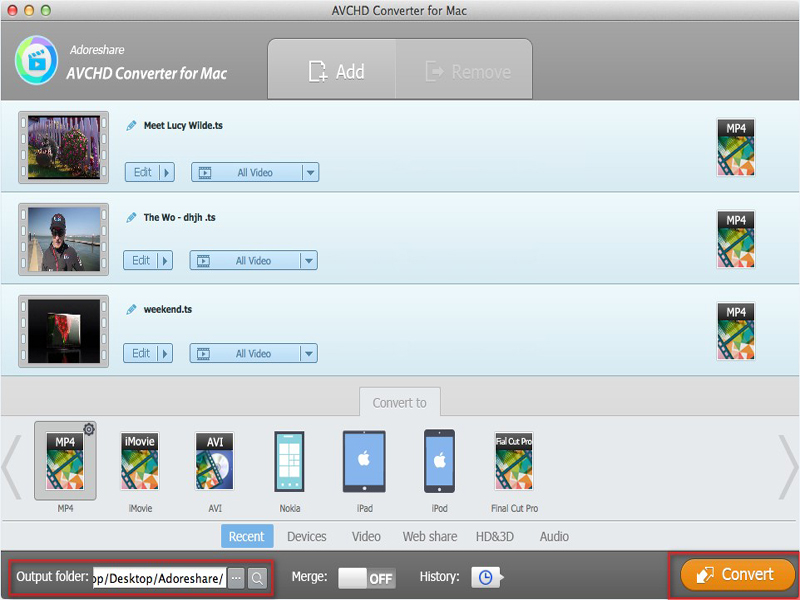Choose the iMovie output preset
The height and width of the screenshot is (600, 800).
(140, 461)
